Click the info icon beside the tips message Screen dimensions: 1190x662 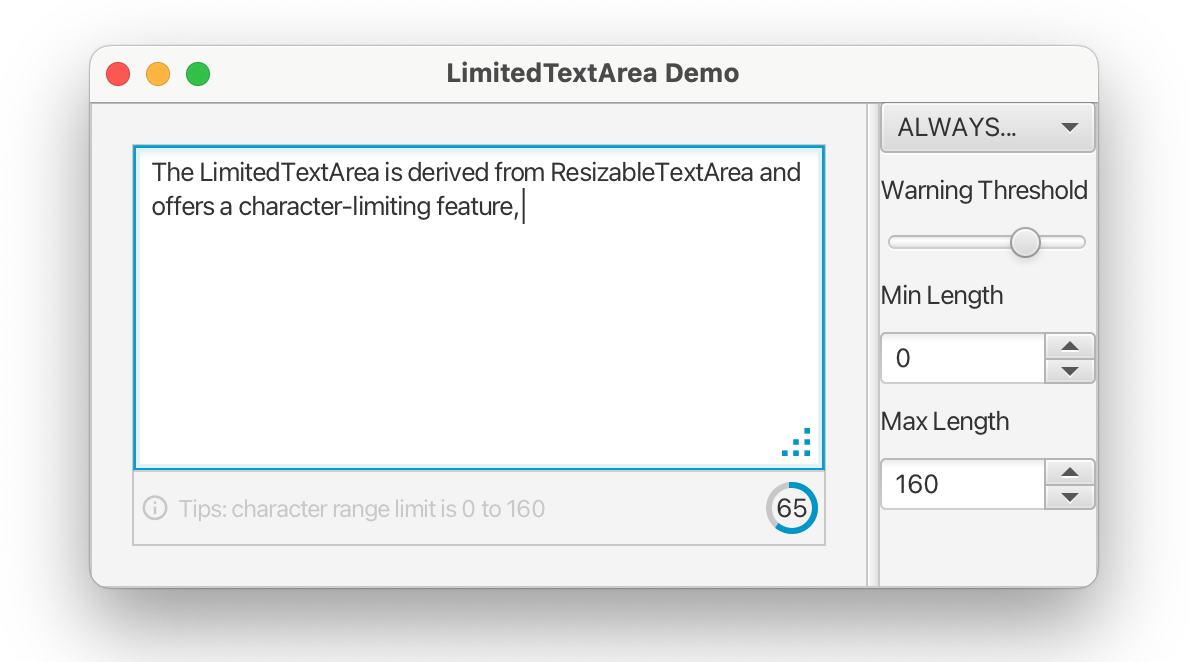click(x=153, y=509)
